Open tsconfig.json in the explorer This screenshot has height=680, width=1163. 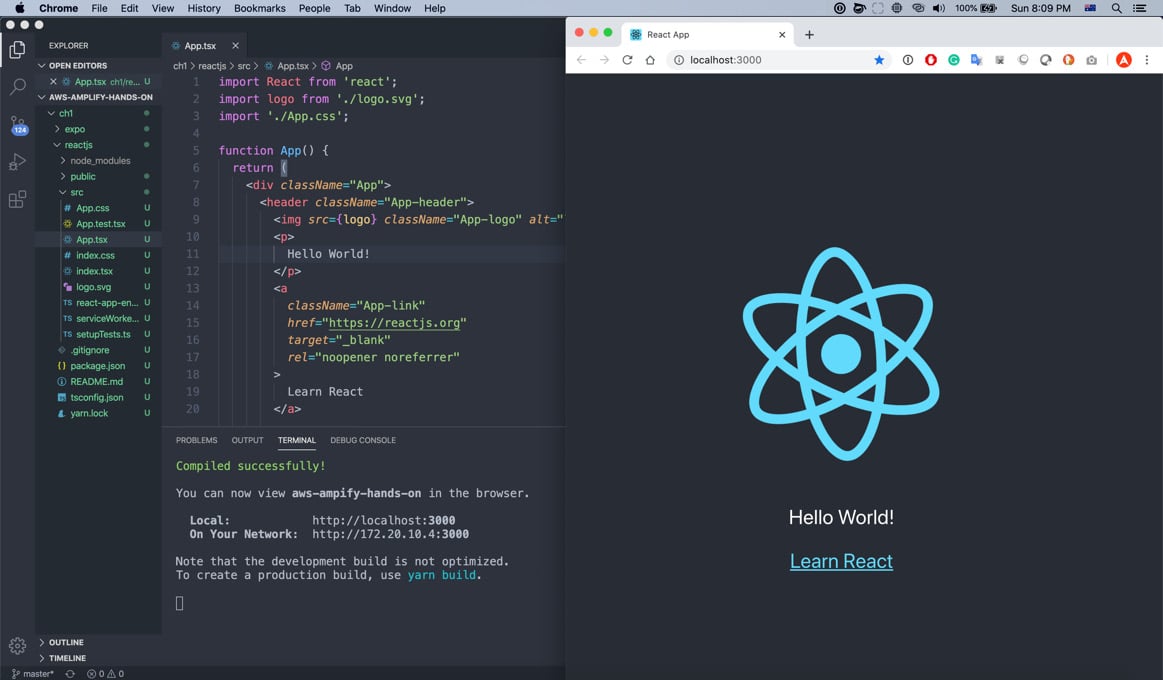point(96,397)
